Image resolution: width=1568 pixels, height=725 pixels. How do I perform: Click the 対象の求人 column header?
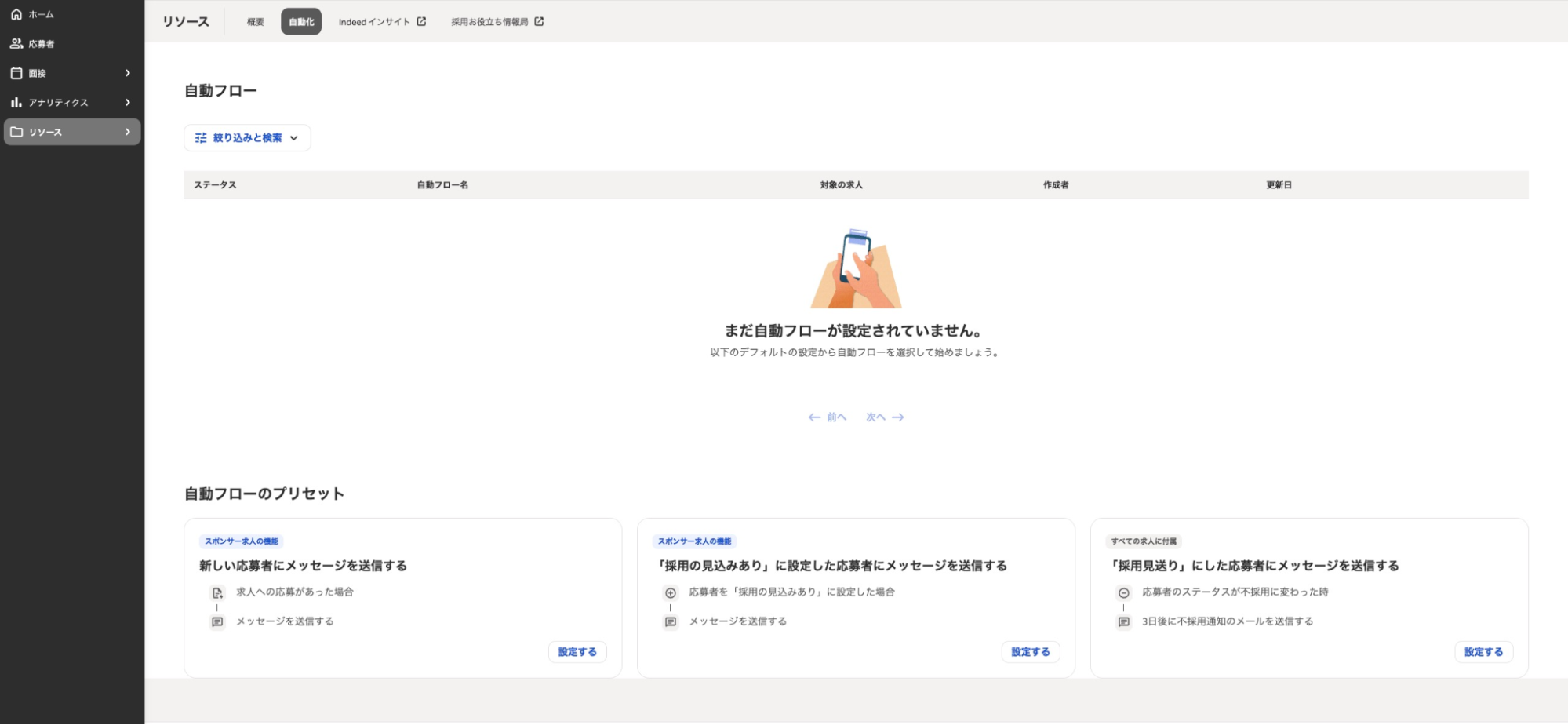point(841,185)
